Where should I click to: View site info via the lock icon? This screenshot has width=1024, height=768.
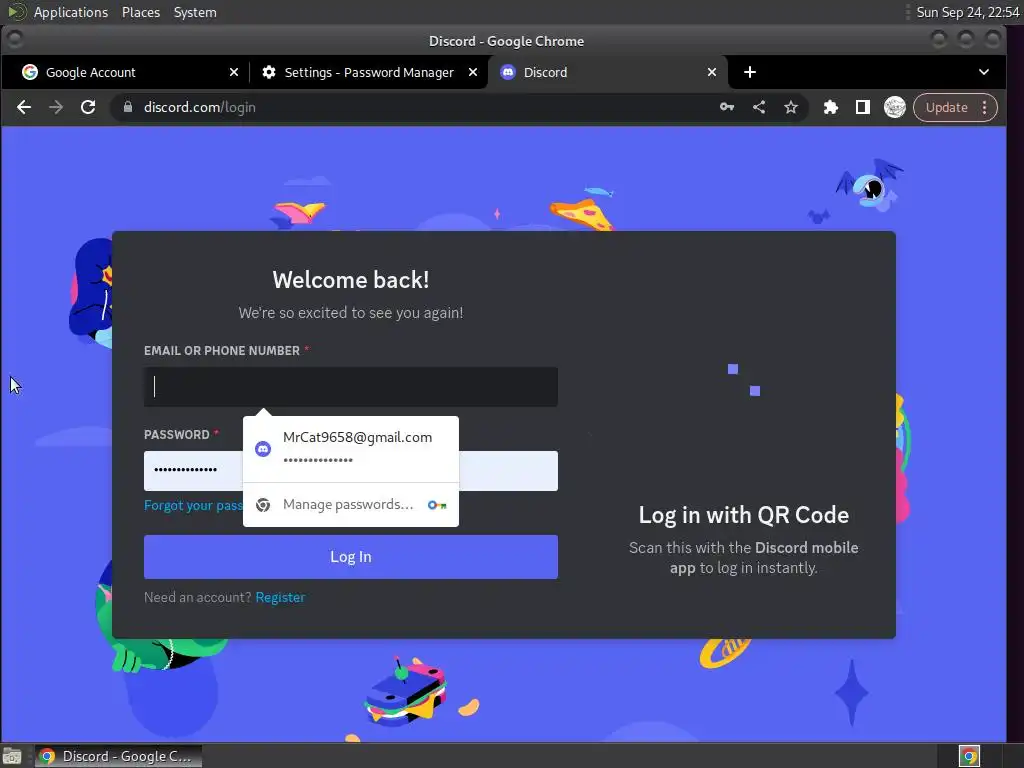pyautogui.click(x=128, y=107)
